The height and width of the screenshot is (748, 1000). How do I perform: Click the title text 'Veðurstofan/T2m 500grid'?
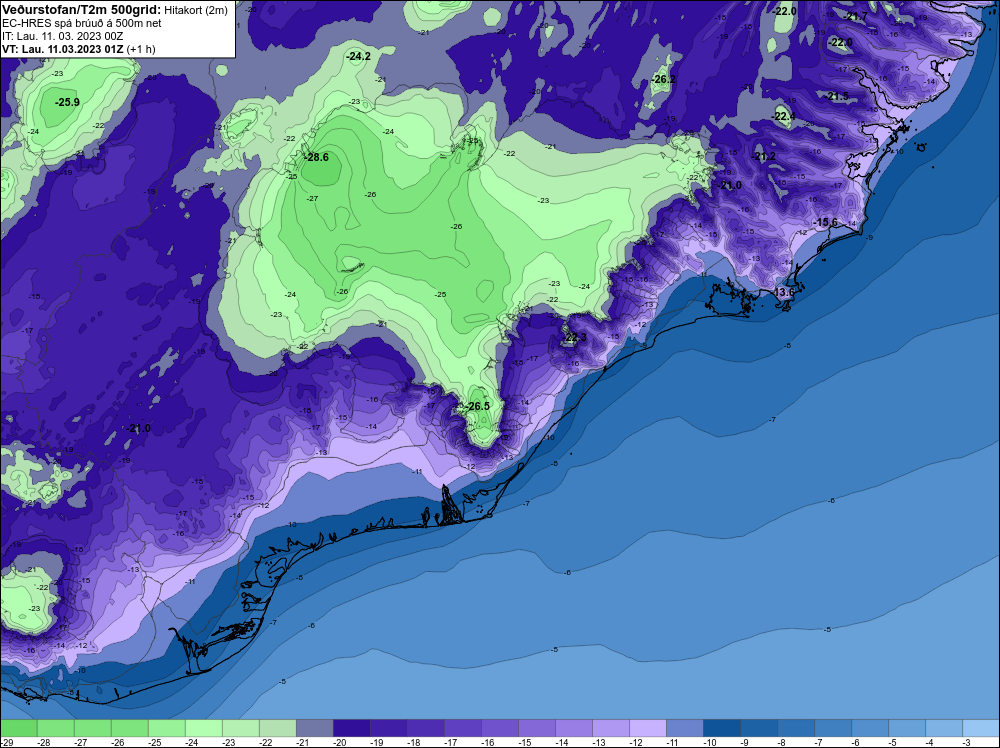pyautogui.click(x=82, y=10)
